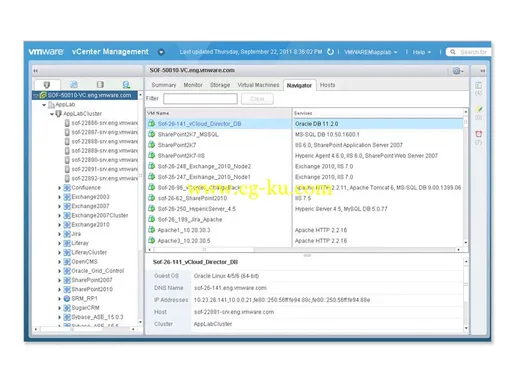
Task: Click VM icon for Apache3_10.20.30.5
Action: tap(152, 240)
